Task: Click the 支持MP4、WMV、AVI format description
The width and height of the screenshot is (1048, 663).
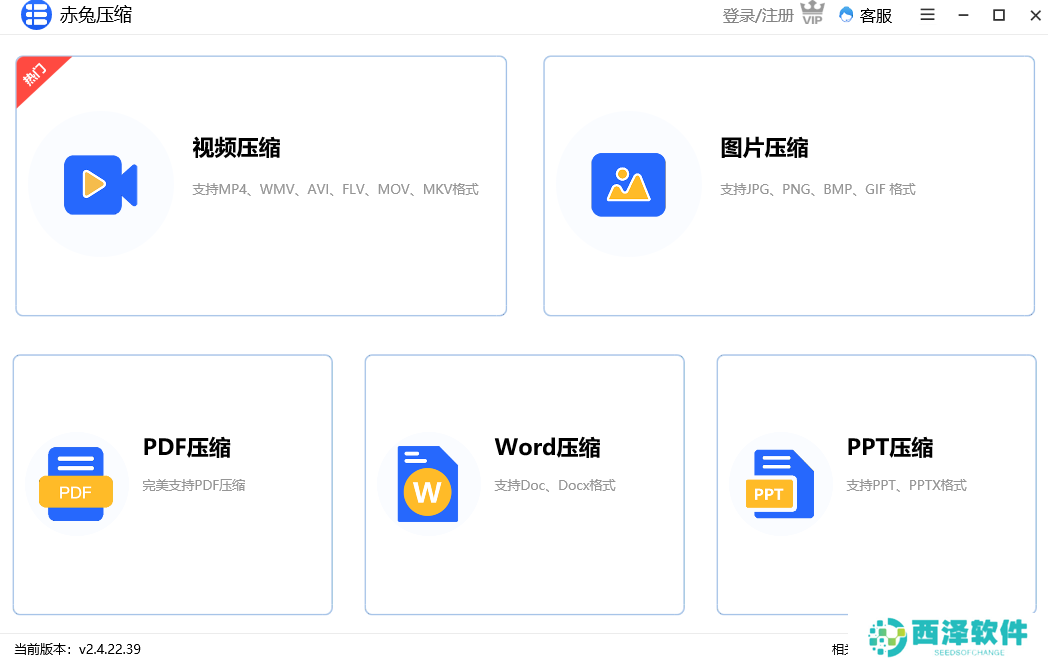Action: (336, 189)
